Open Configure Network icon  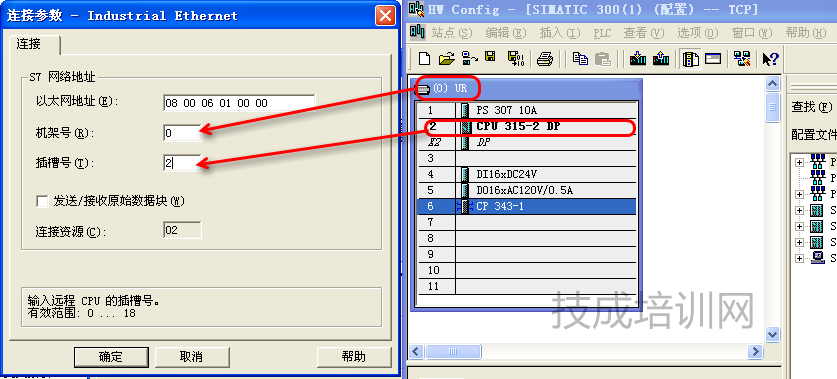tap(741, 59)
